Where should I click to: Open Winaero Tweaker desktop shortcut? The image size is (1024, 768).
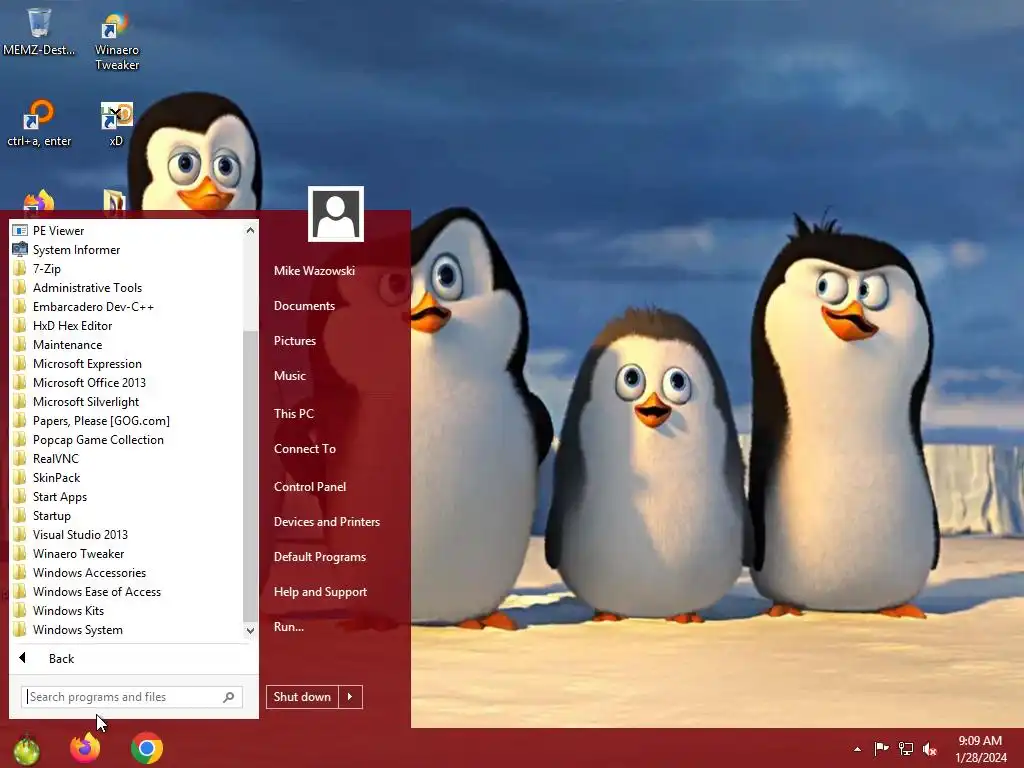click(x=116, y=41)
